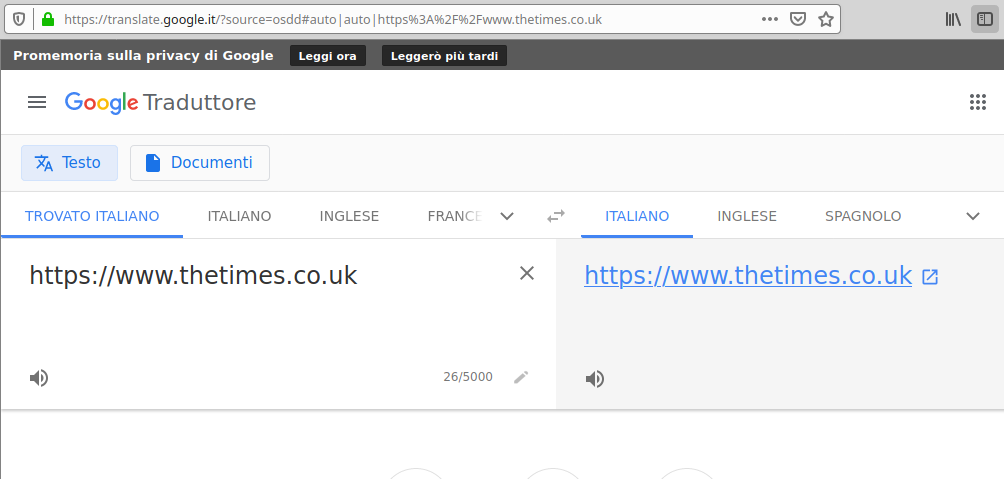This screenshot has width=1004, height=479.
Task: Select INGLESE as source language
Action: (349, 216)
